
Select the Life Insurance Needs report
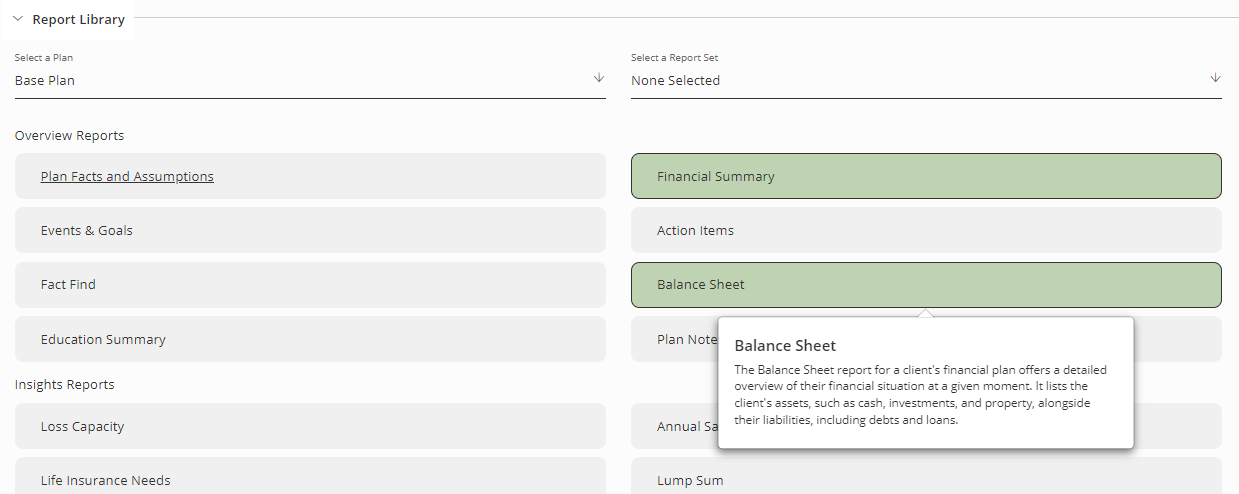[x=310, y=478]
